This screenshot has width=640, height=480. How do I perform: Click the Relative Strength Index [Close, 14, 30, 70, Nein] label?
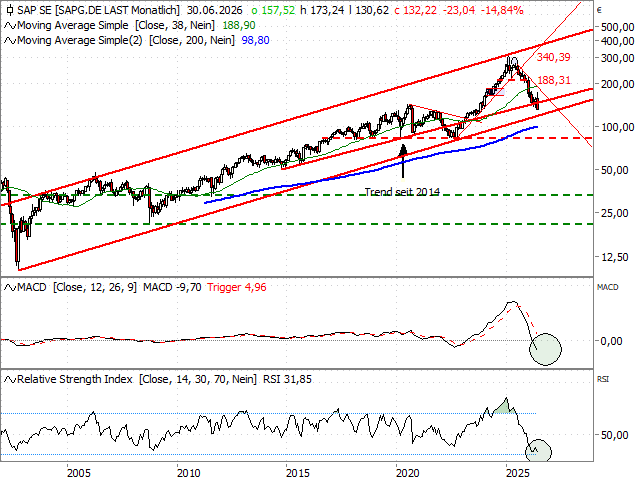(137, 380)
